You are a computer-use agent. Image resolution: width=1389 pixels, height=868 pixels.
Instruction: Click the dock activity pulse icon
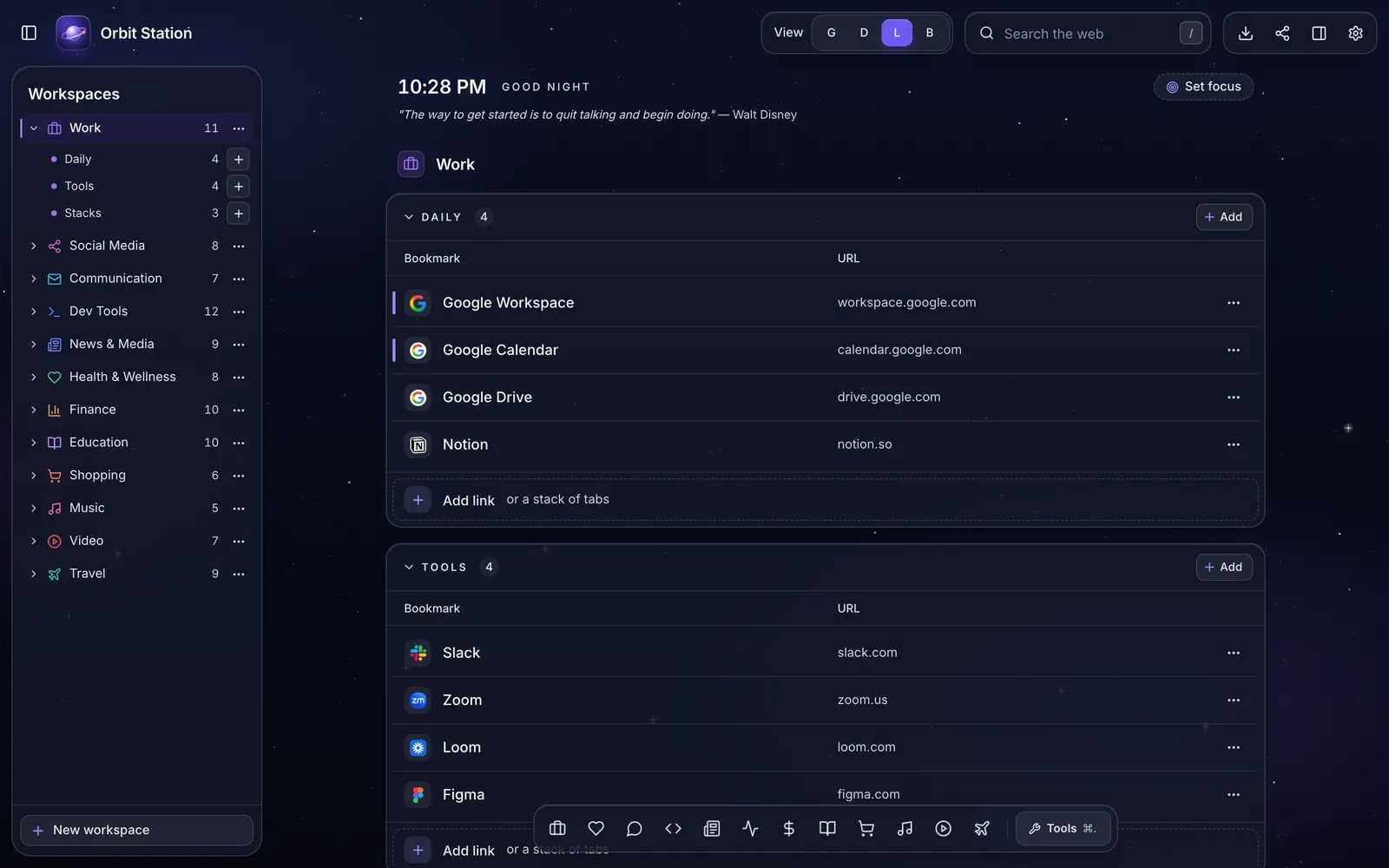point(750,828)
